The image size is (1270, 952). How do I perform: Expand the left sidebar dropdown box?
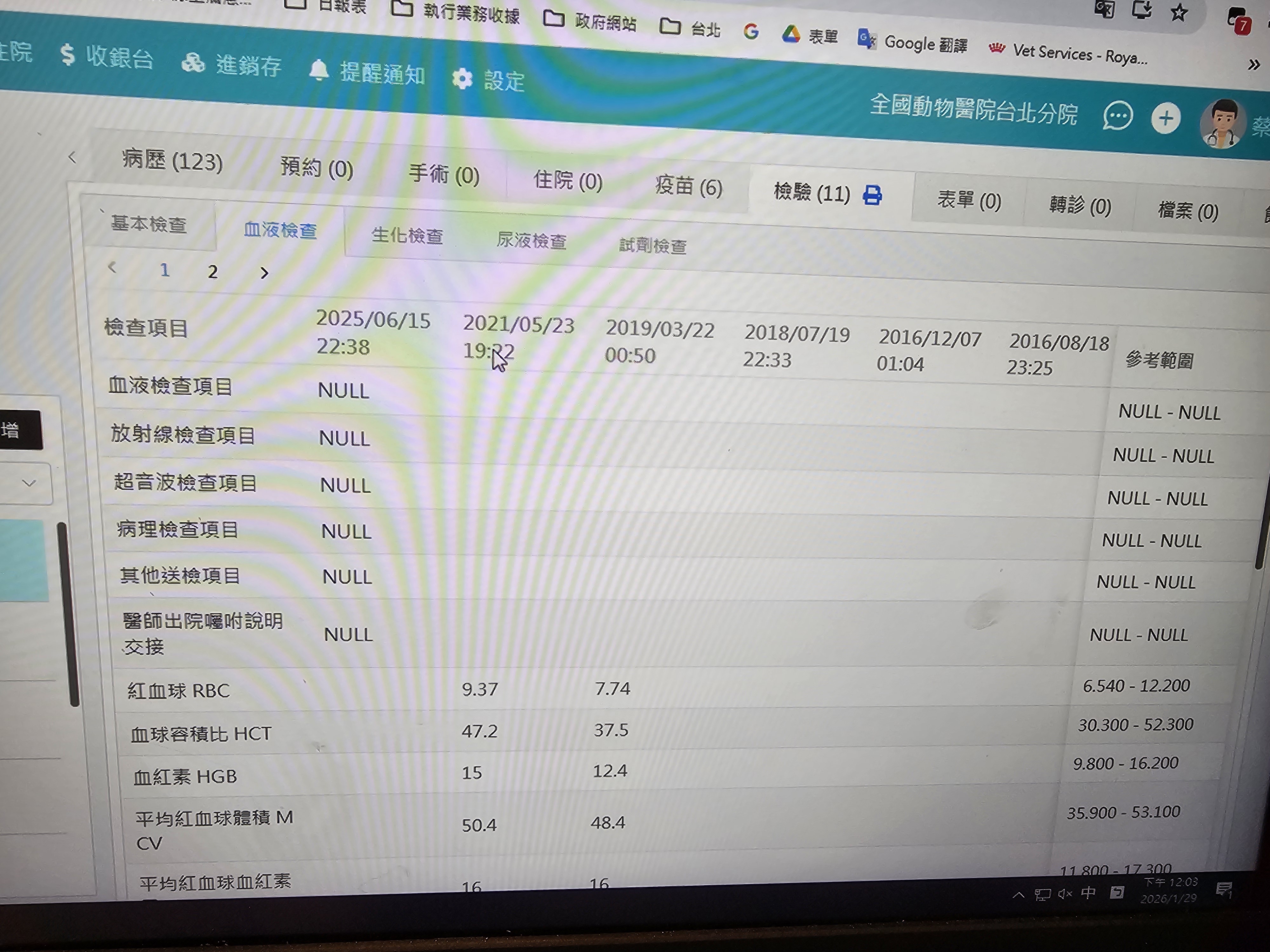29,483
